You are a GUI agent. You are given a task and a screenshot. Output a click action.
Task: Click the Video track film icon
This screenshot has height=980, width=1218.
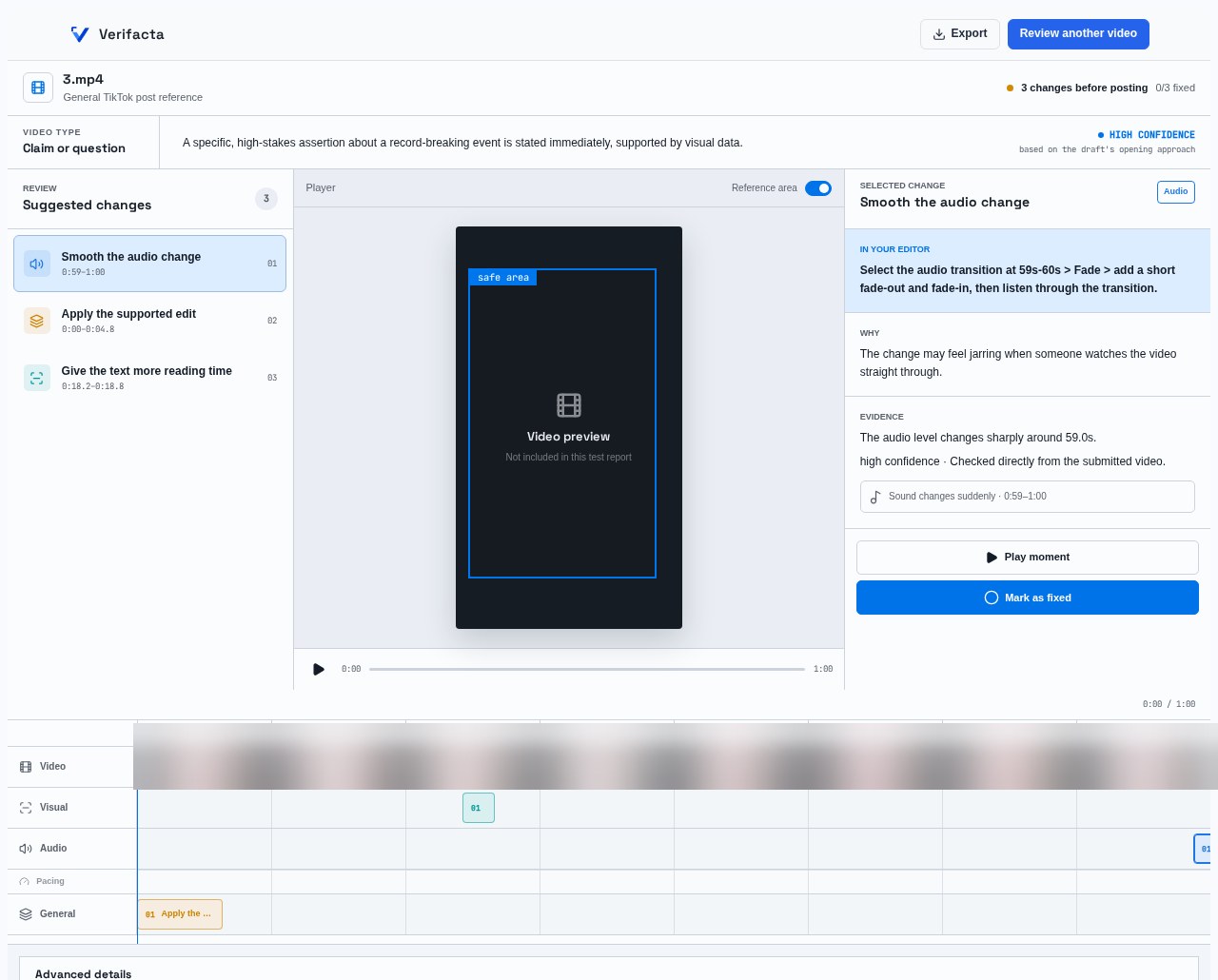point(26,767)
